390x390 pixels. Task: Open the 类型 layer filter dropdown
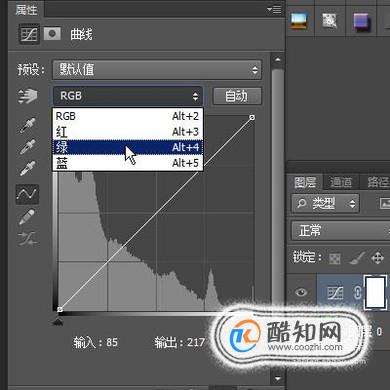click(325, 203)
